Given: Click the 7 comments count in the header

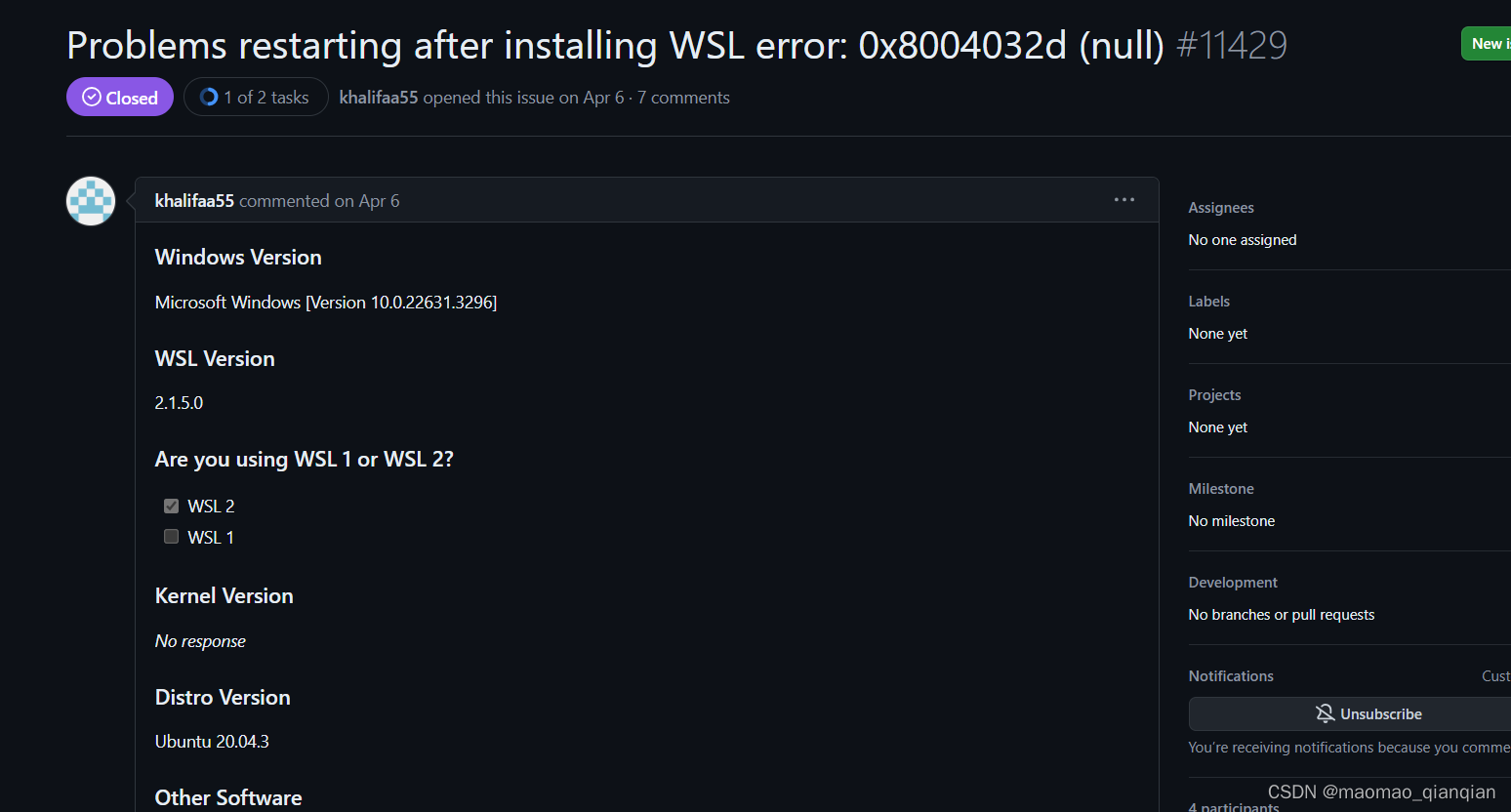Looking at the screenshot, I should pos(683,97).
